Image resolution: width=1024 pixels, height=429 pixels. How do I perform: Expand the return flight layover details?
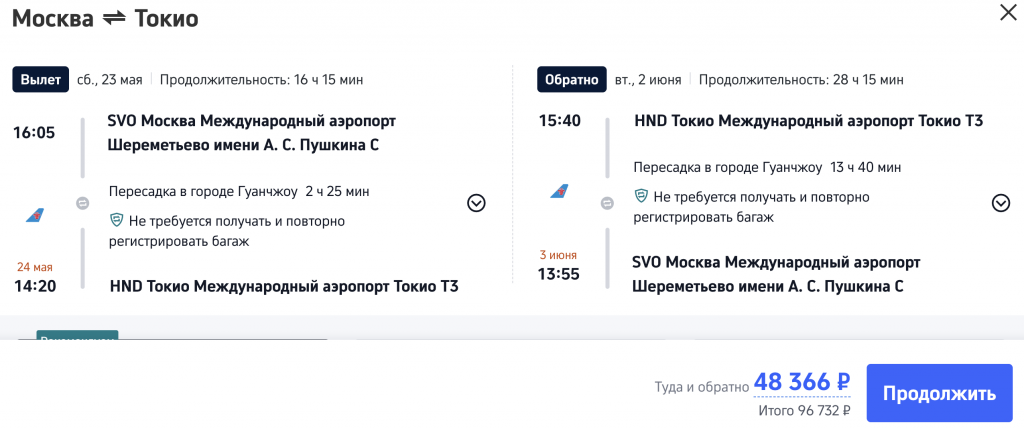(x=1000, y=203)
